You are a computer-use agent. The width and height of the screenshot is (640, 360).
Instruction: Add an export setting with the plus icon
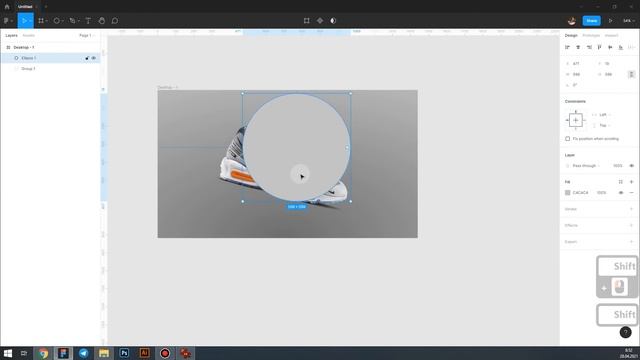click(x=631, y=242)
